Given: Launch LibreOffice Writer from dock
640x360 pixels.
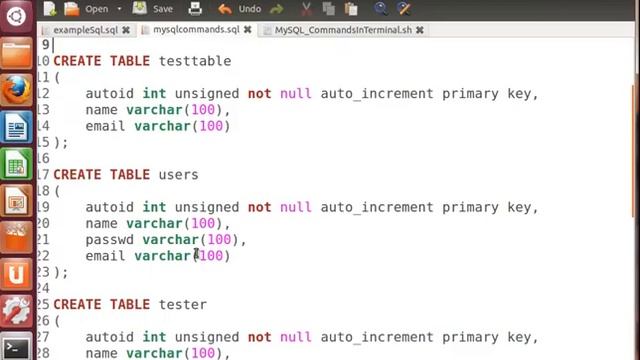Looking at the screenshot, I should [x=16, y=127].
